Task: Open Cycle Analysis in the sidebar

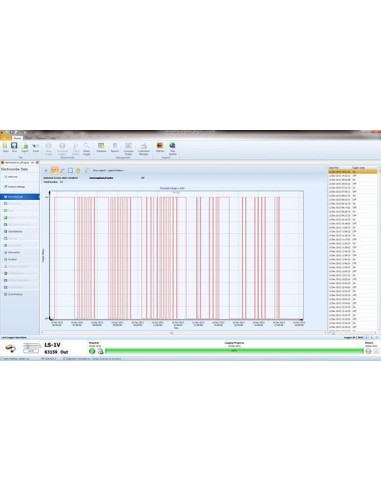Action: pos(20,294)
